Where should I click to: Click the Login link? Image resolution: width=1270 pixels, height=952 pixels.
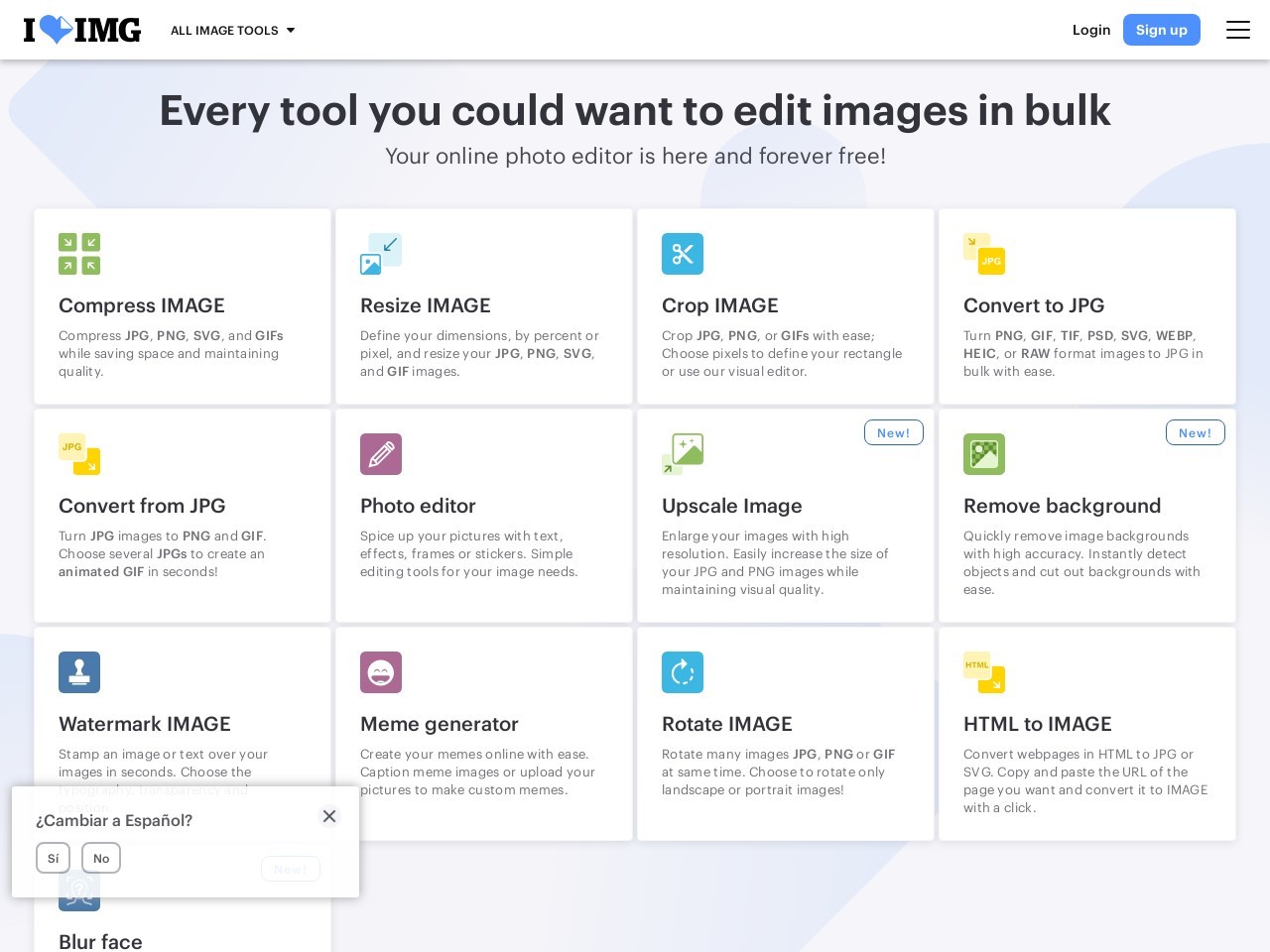point(1091,30)
